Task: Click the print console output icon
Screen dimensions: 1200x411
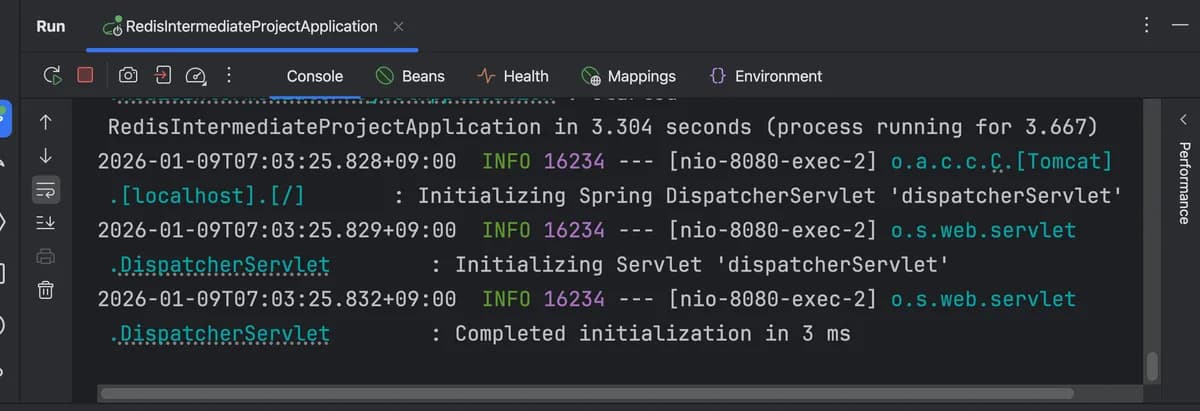Action: click(x=45, y=257)
